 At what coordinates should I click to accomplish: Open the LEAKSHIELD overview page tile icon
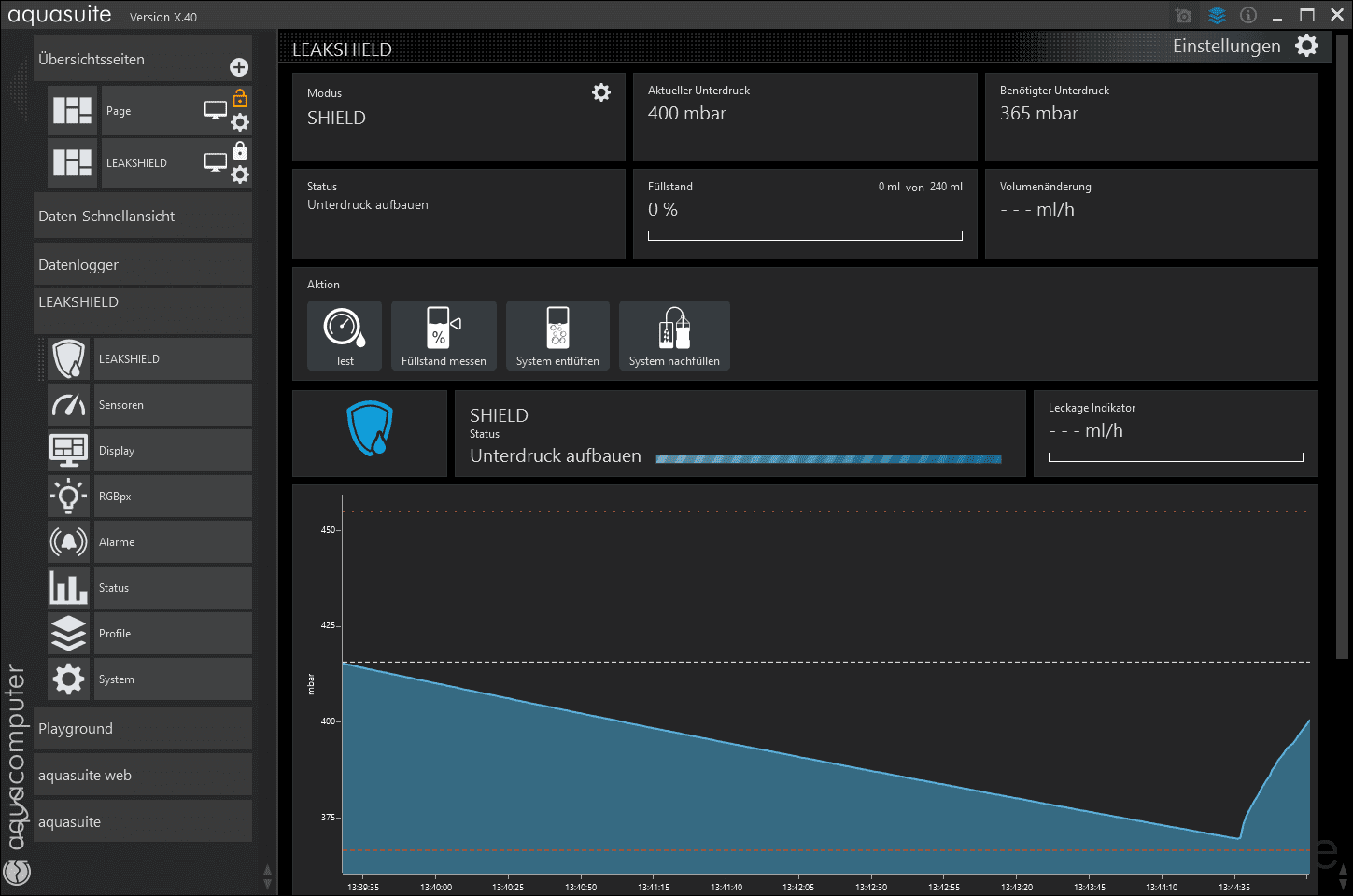click(x=72, y=162)
